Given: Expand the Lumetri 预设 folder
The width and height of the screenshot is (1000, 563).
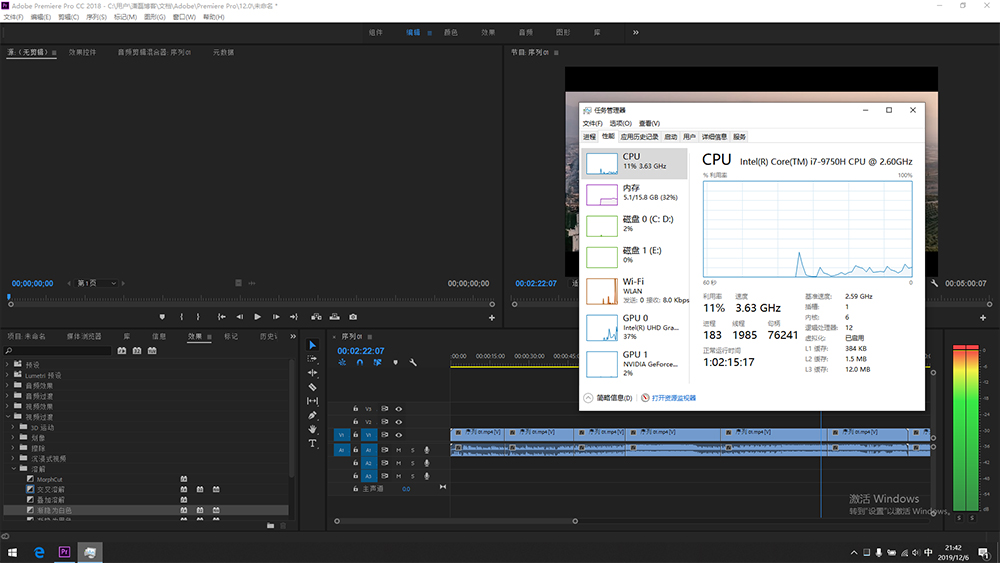Looking at the screenshot, I should pyautogui.click(x=8, y=375).
